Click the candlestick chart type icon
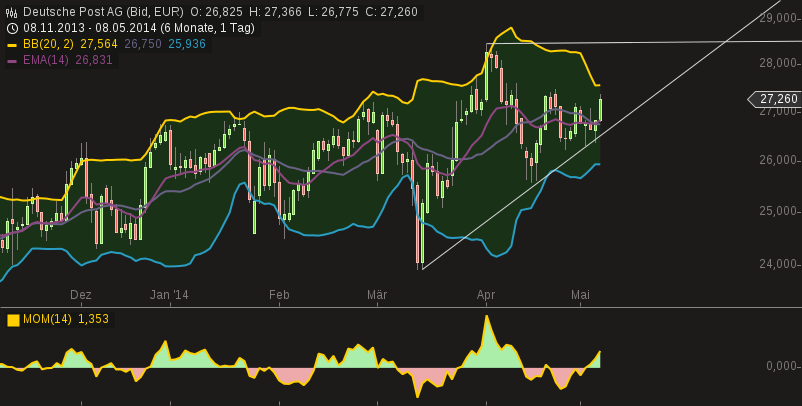The height and width of the screenshot is (406, 802). [12, 12]
